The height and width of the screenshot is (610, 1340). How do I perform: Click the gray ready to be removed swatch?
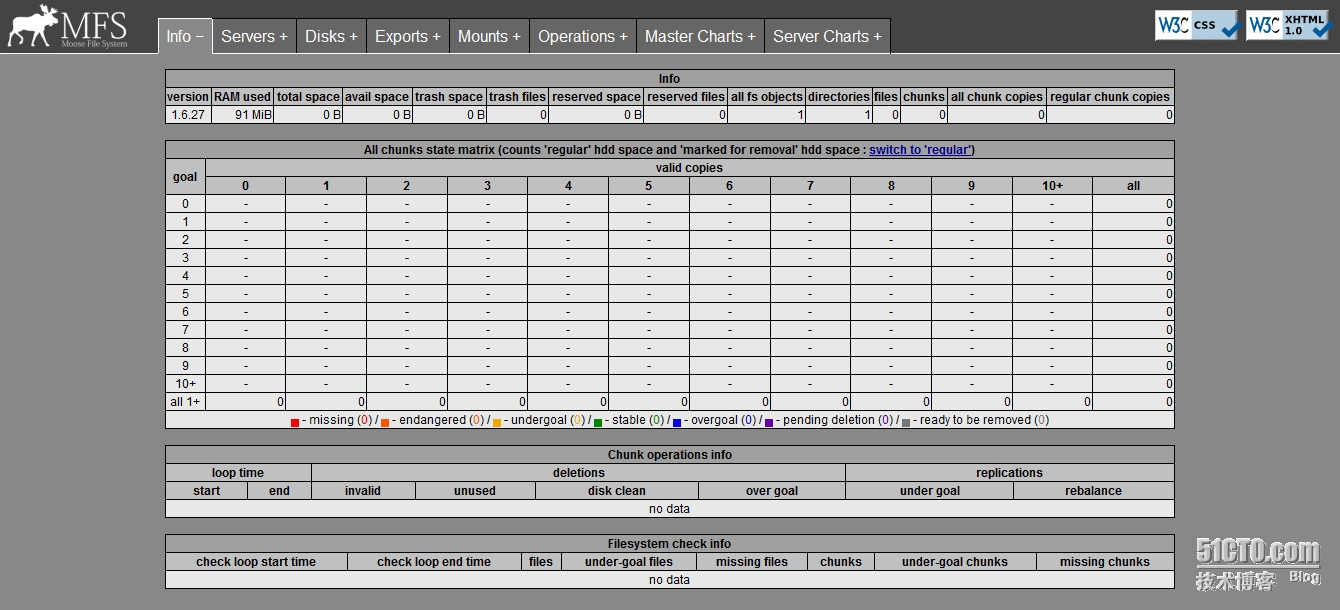906,422
